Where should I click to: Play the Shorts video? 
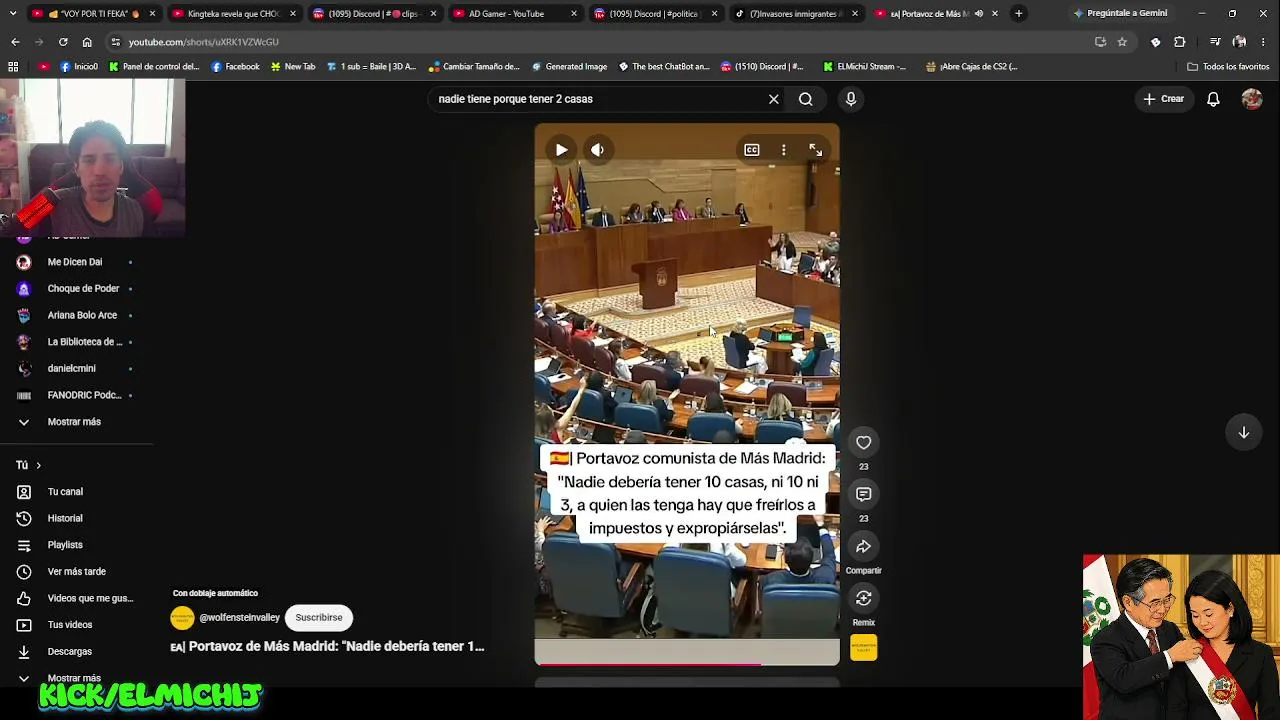[x=561, y=150]
